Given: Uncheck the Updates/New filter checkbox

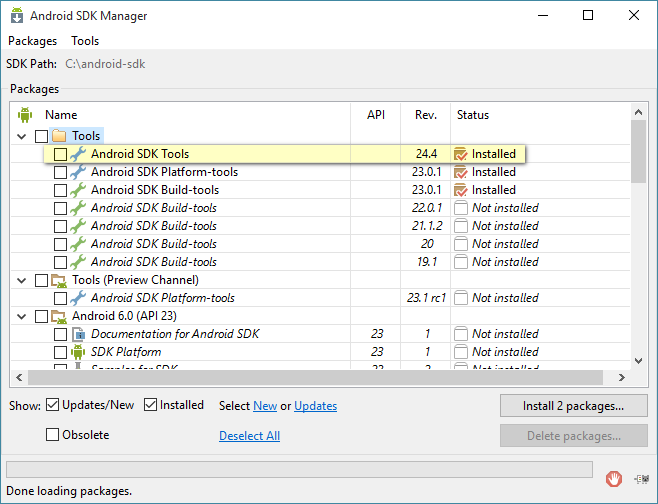Looking at the screenshot, I should [x=52, y=405].
